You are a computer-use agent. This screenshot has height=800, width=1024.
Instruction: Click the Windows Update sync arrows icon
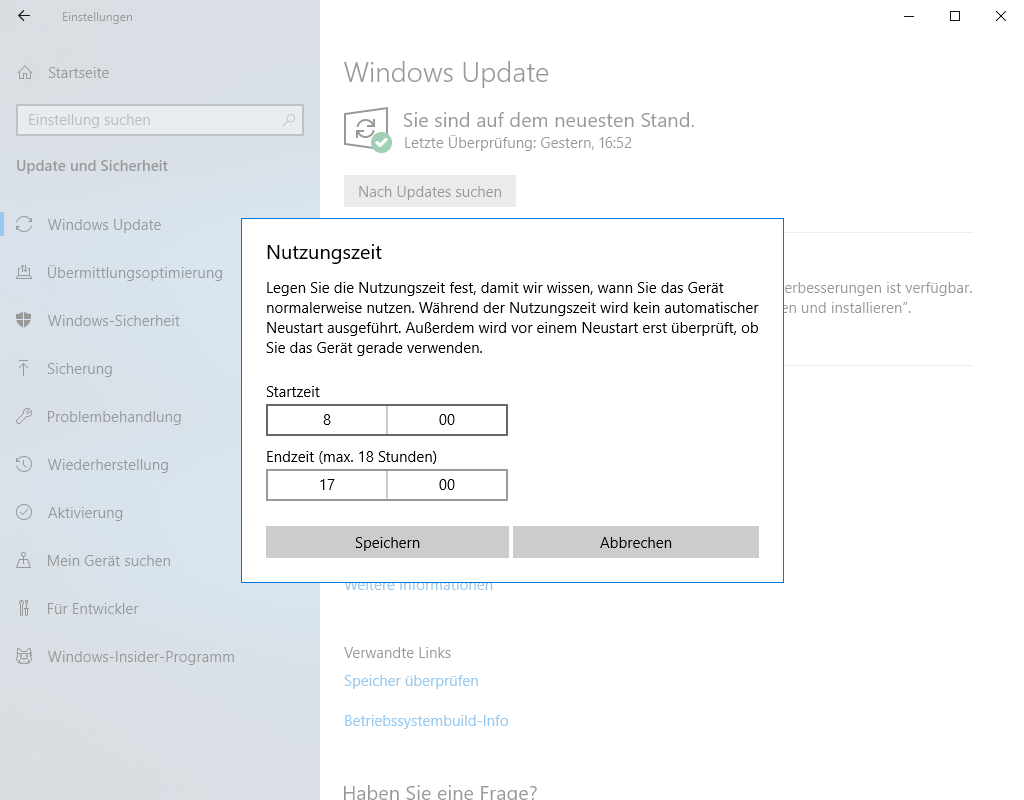pyautogui.click(x=24, y=224)
